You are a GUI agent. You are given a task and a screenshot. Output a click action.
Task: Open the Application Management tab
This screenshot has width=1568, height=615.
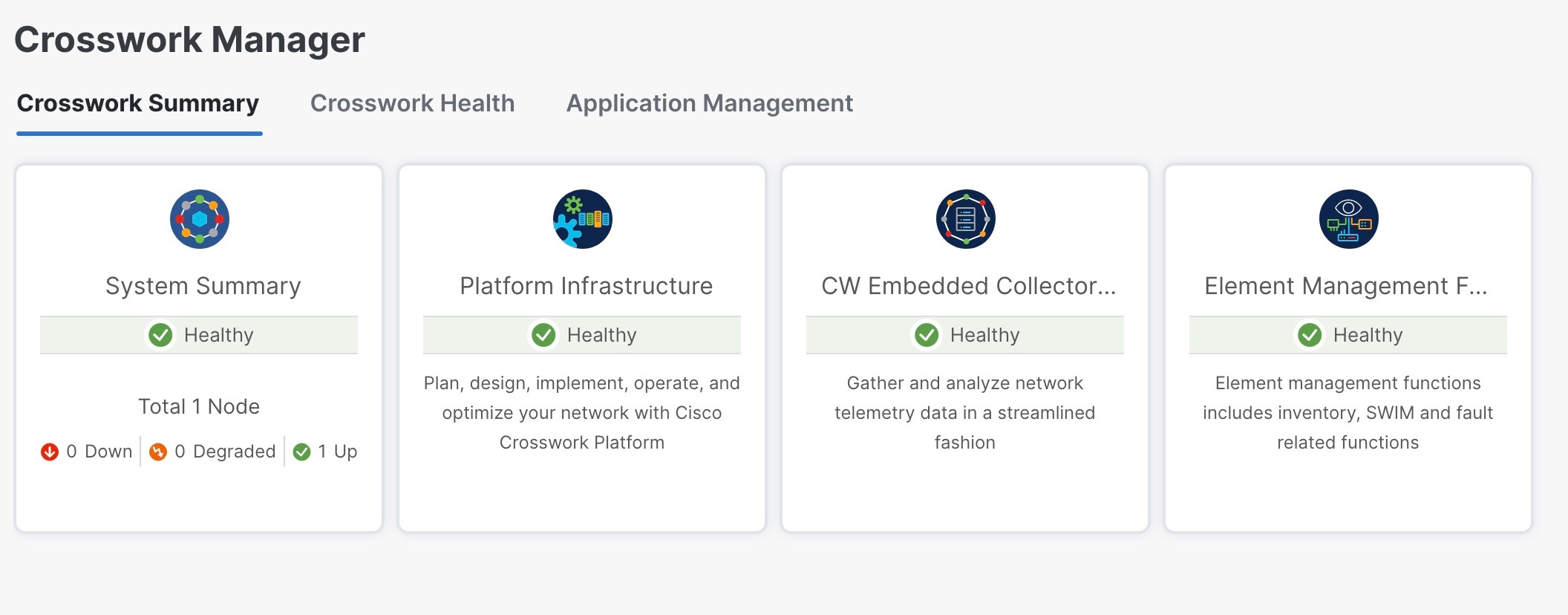(x=709, y=103)
